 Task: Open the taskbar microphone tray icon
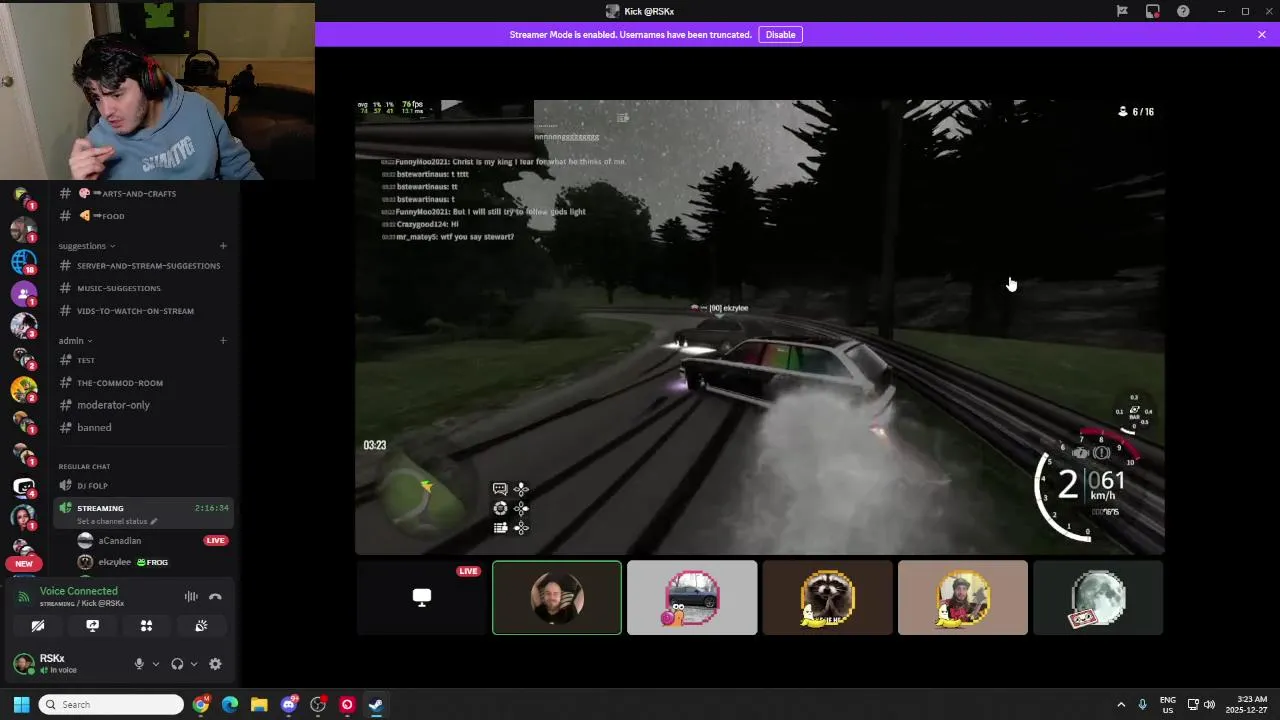click(1142, 705)
